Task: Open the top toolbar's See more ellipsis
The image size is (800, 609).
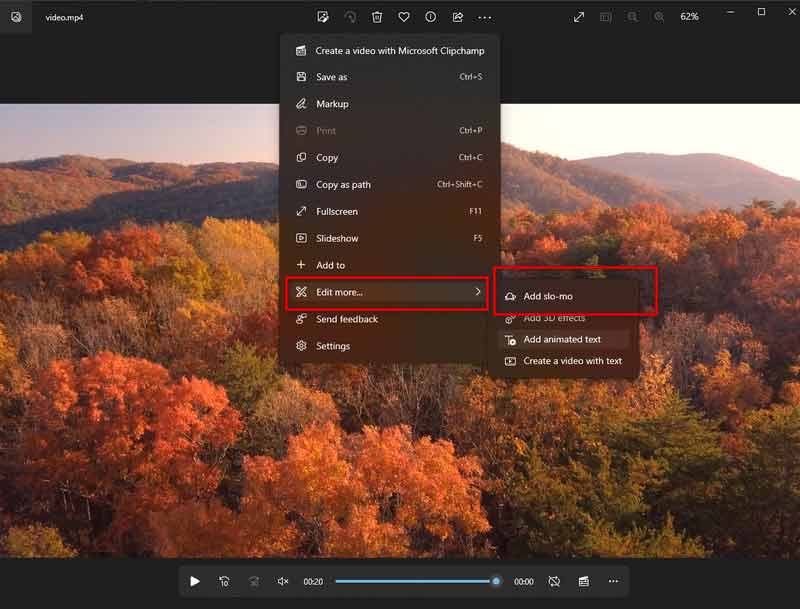Action: pyautogui.click(x=485, y=17)
